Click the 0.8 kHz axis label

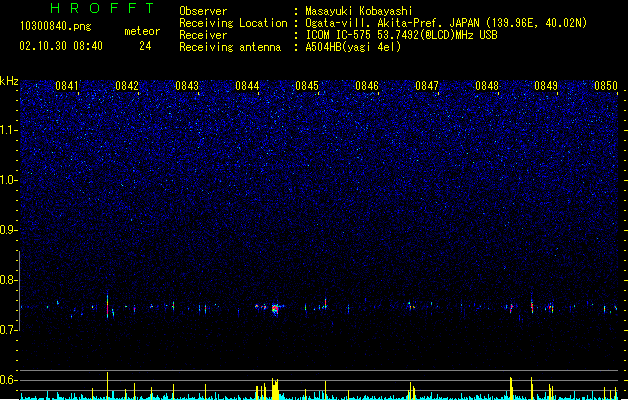pos(9,280)
